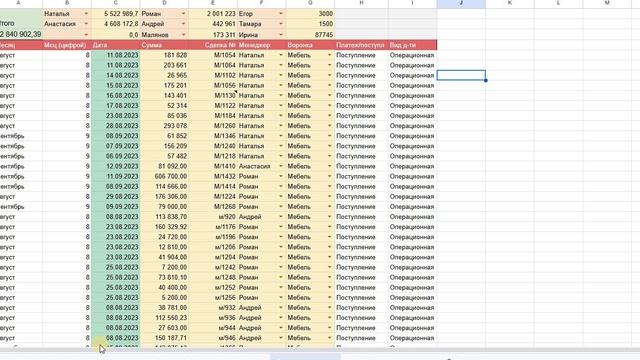Select the Анастасия manager cell in row М/1410
This screenshot has height=360, width=640.
tap(262, 167)
